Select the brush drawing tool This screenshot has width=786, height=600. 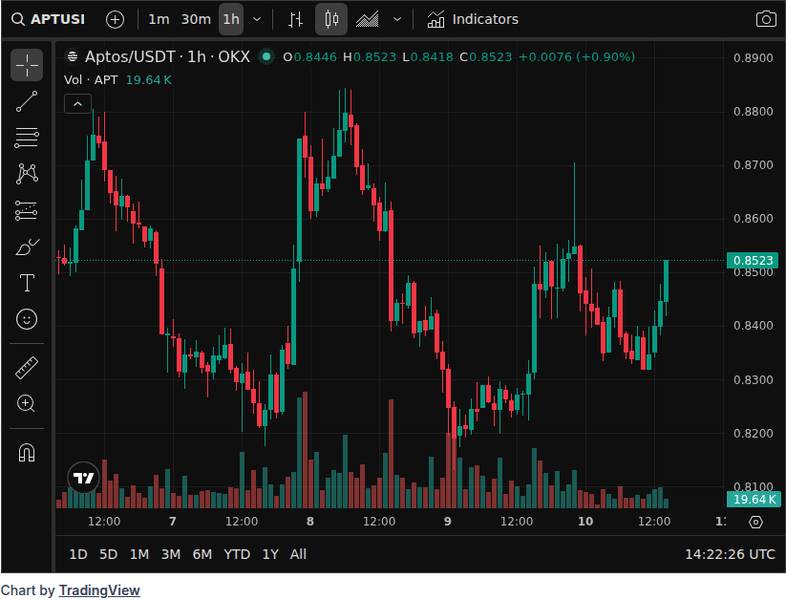click(27, 246)
